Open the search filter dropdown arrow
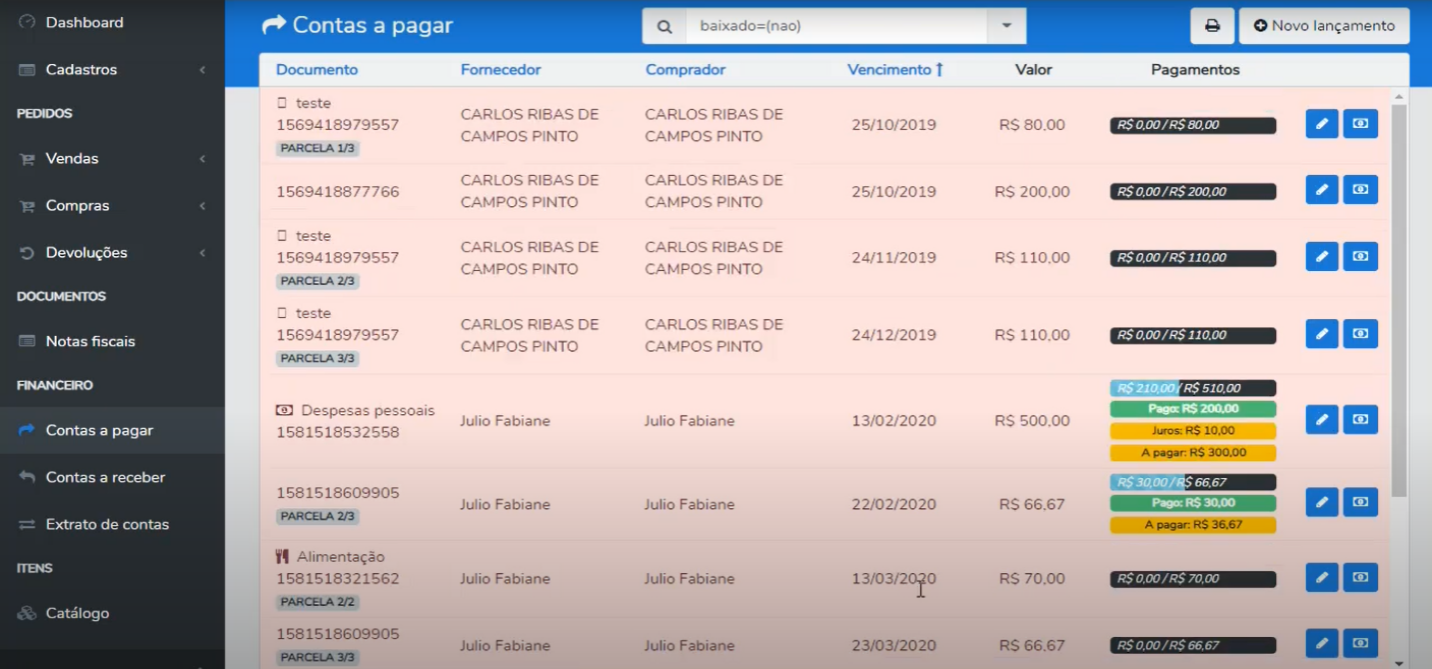1432x669 pixels. (1006, 26)
